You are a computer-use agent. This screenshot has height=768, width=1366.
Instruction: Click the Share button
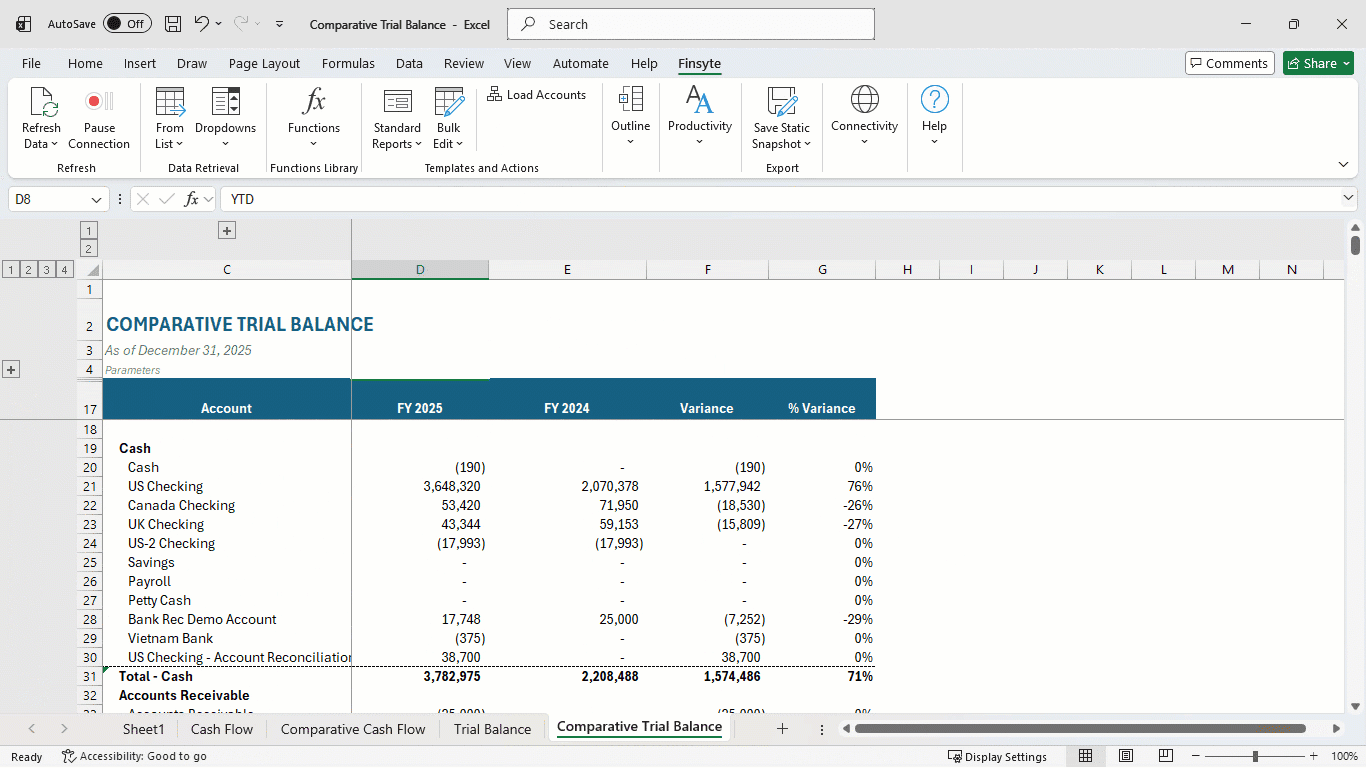(x=1318, y=63)
